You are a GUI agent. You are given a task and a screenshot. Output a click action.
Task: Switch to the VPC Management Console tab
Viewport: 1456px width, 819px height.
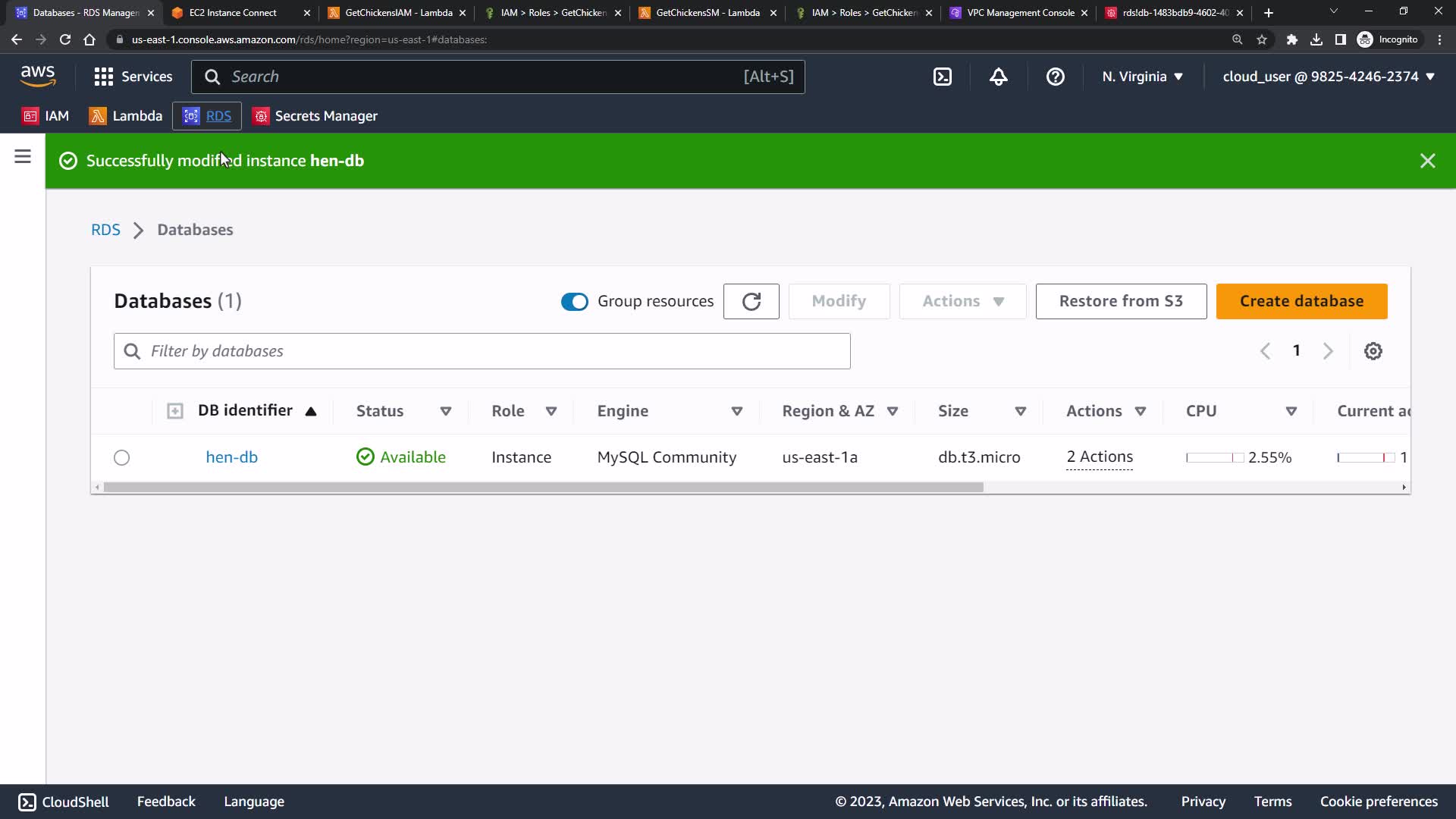click(1019, 13)
